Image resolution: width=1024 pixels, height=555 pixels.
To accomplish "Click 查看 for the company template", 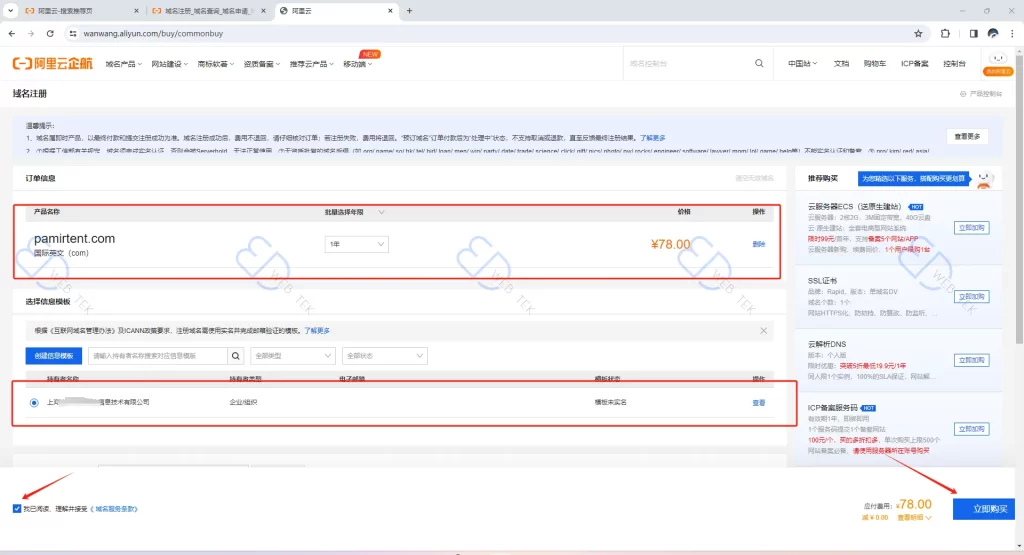I will 758,403.
